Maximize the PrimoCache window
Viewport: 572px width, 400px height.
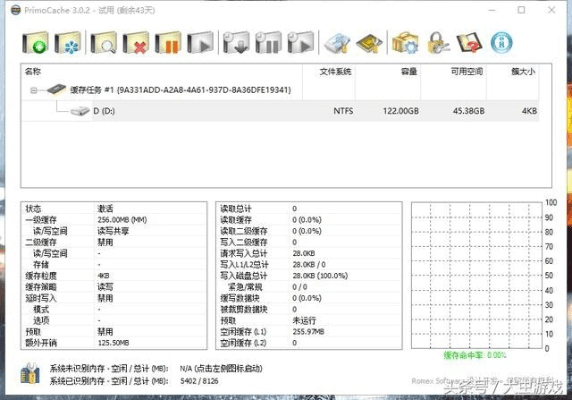(521, 10)
